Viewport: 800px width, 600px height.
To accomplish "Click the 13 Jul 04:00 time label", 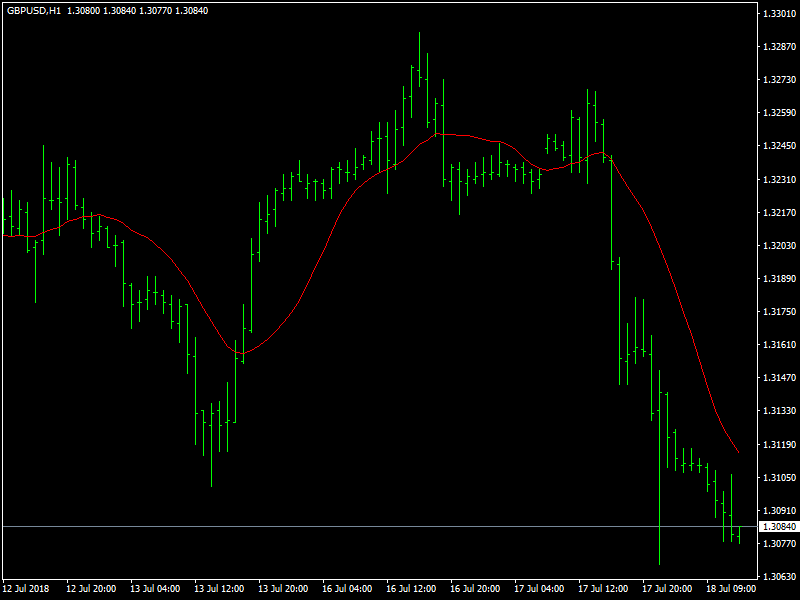I will [x=155, y=589].
